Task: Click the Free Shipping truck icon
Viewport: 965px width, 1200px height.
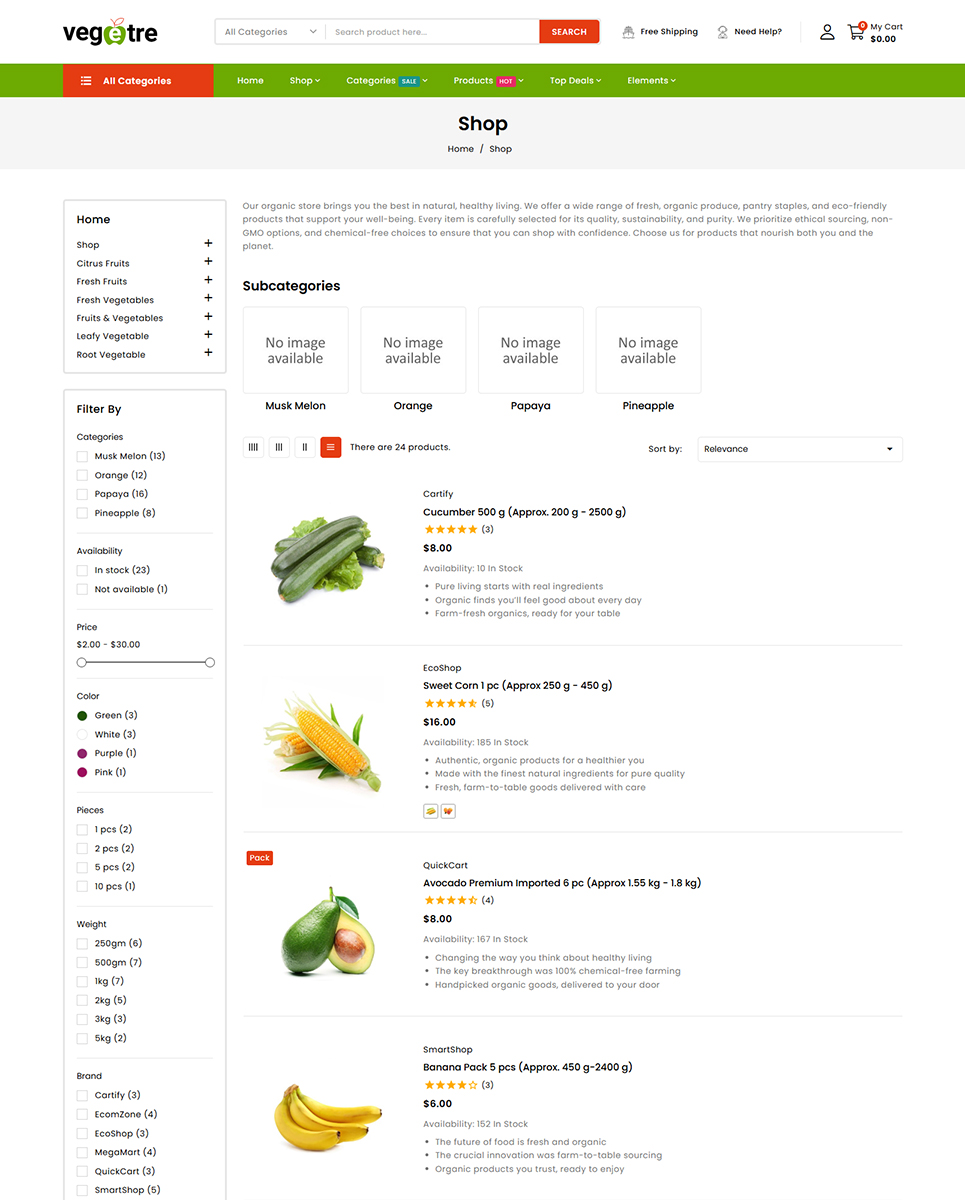Action: (x=628, y=32)
